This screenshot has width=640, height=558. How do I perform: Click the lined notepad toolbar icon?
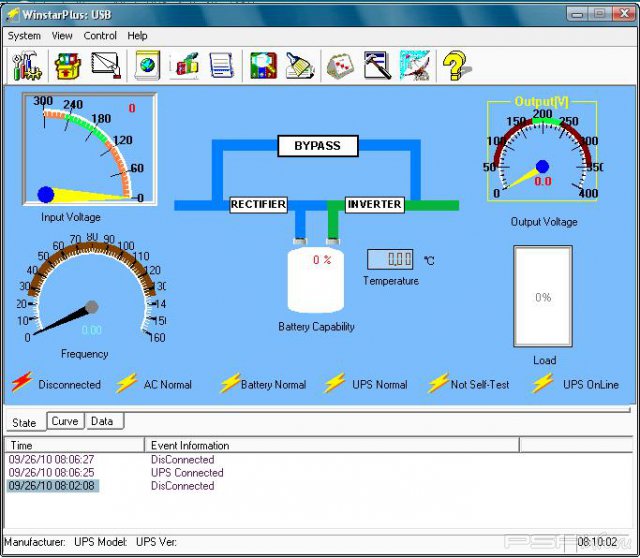[221, 66]
